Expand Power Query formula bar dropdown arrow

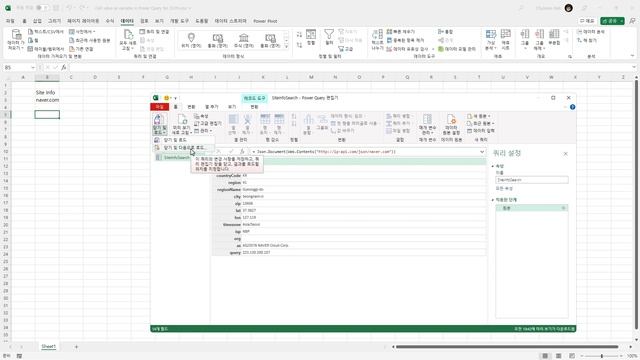(x=482, y=151)
